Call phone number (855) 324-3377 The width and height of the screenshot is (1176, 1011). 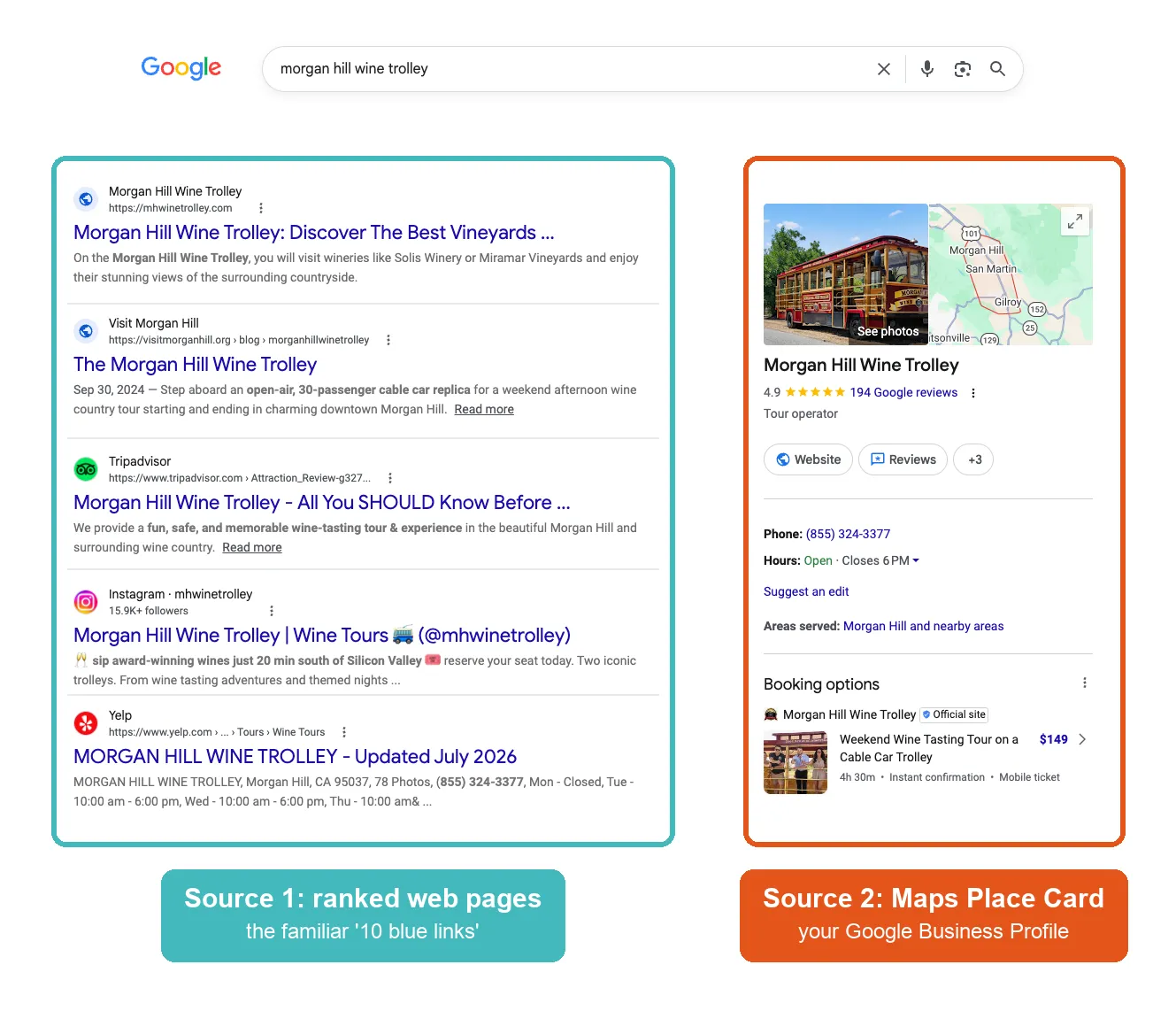point(848,534)
